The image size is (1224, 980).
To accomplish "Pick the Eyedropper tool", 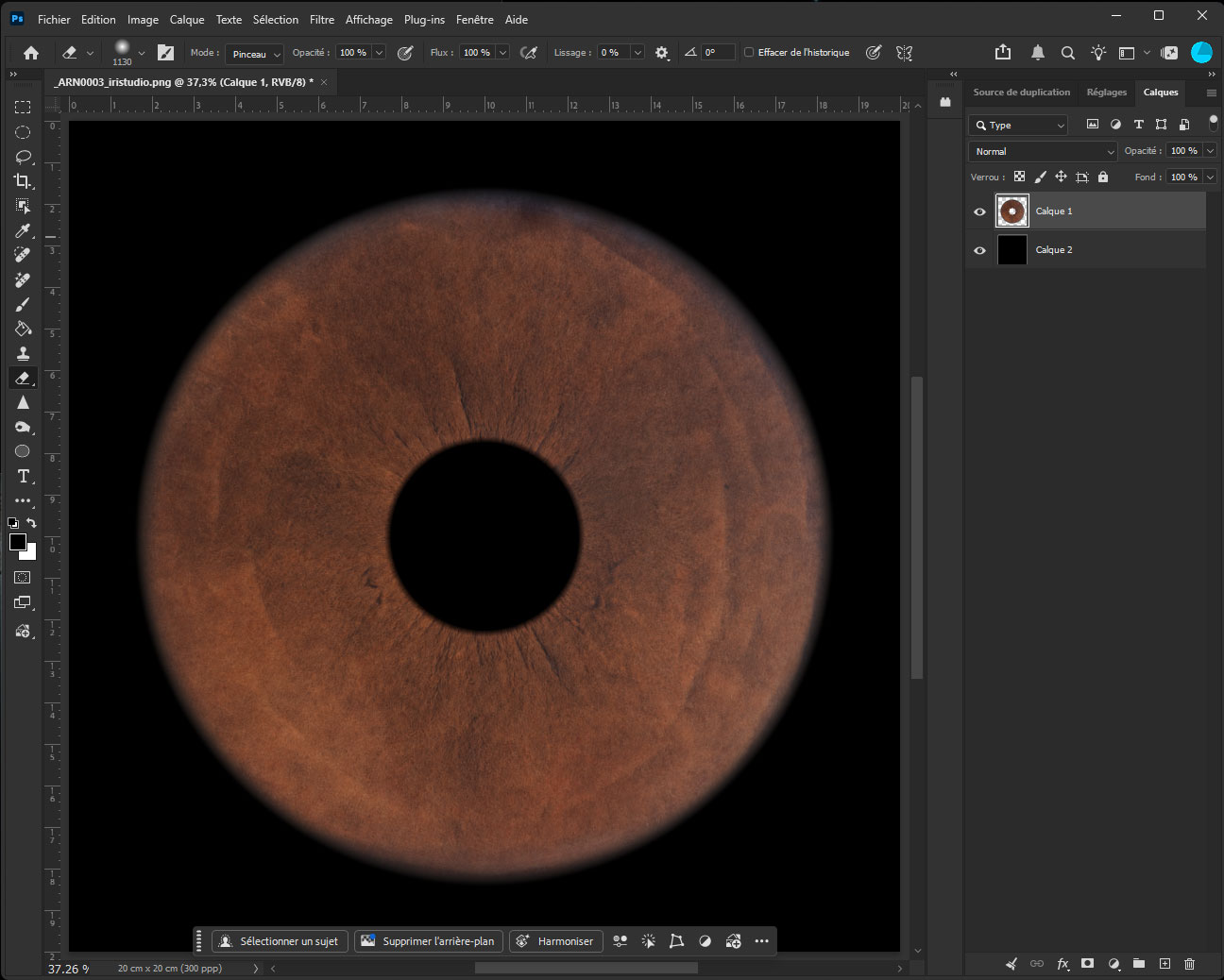I will click(x=23, y=230).
